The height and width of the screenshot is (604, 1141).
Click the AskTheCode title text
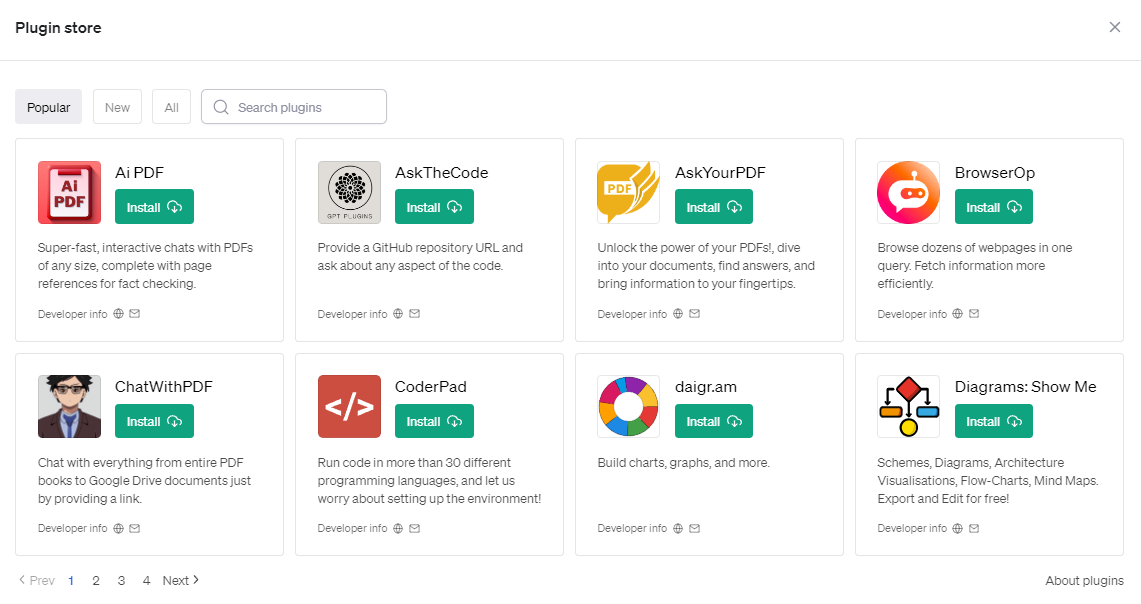[x=442, y=172]
